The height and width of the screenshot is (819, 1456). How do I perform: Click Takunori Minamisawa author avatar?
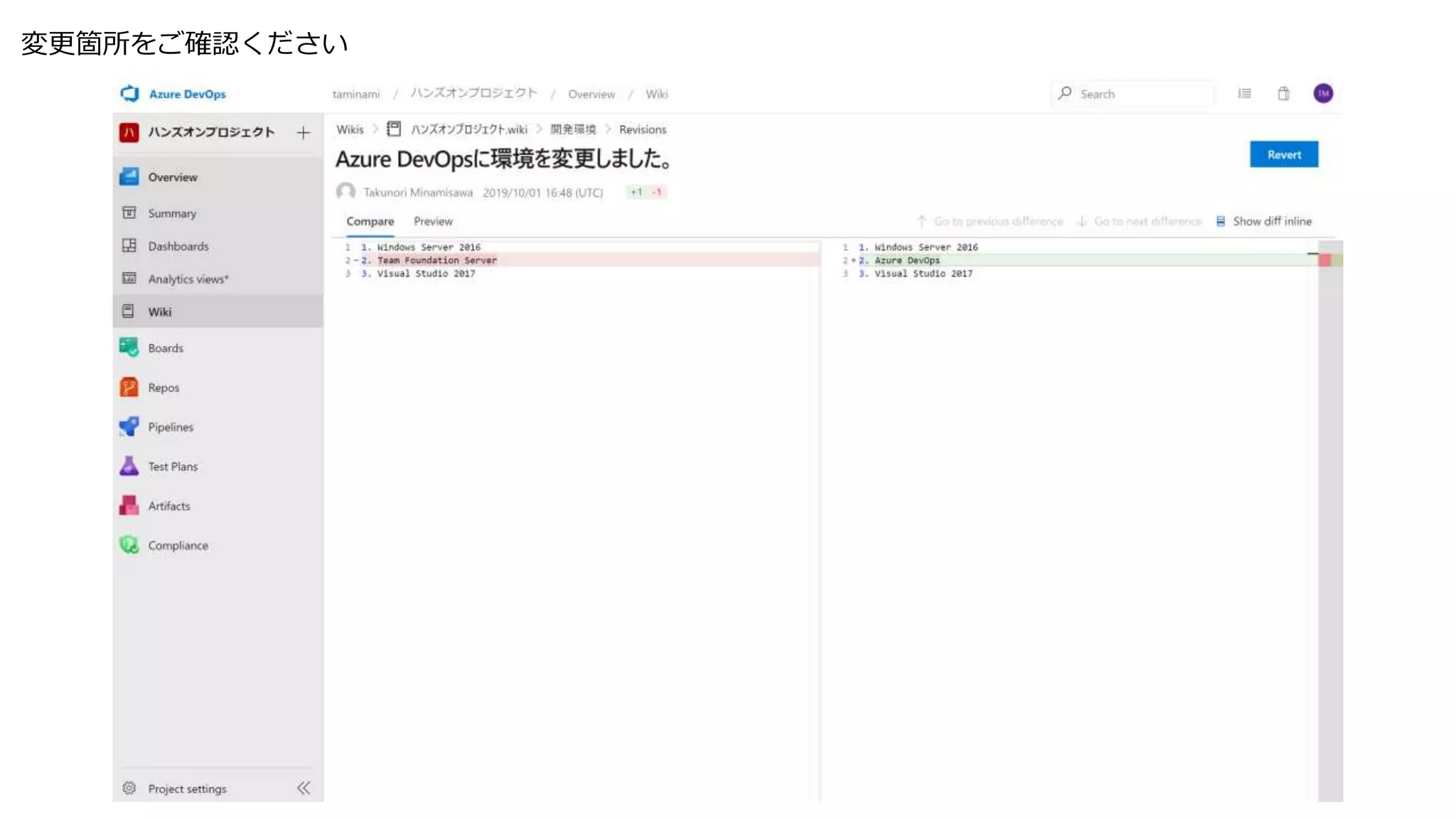(x=346, y=192)
